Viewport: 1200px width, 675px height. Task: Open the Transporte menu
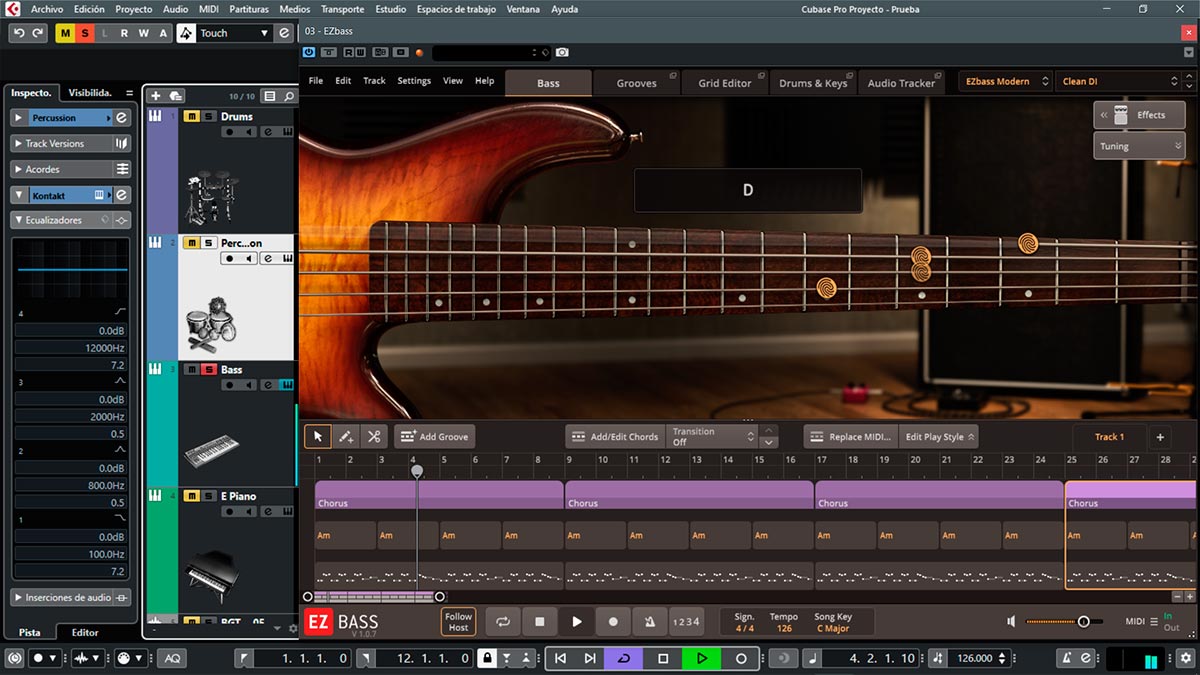pyautogui.click(x=343, y=9)
